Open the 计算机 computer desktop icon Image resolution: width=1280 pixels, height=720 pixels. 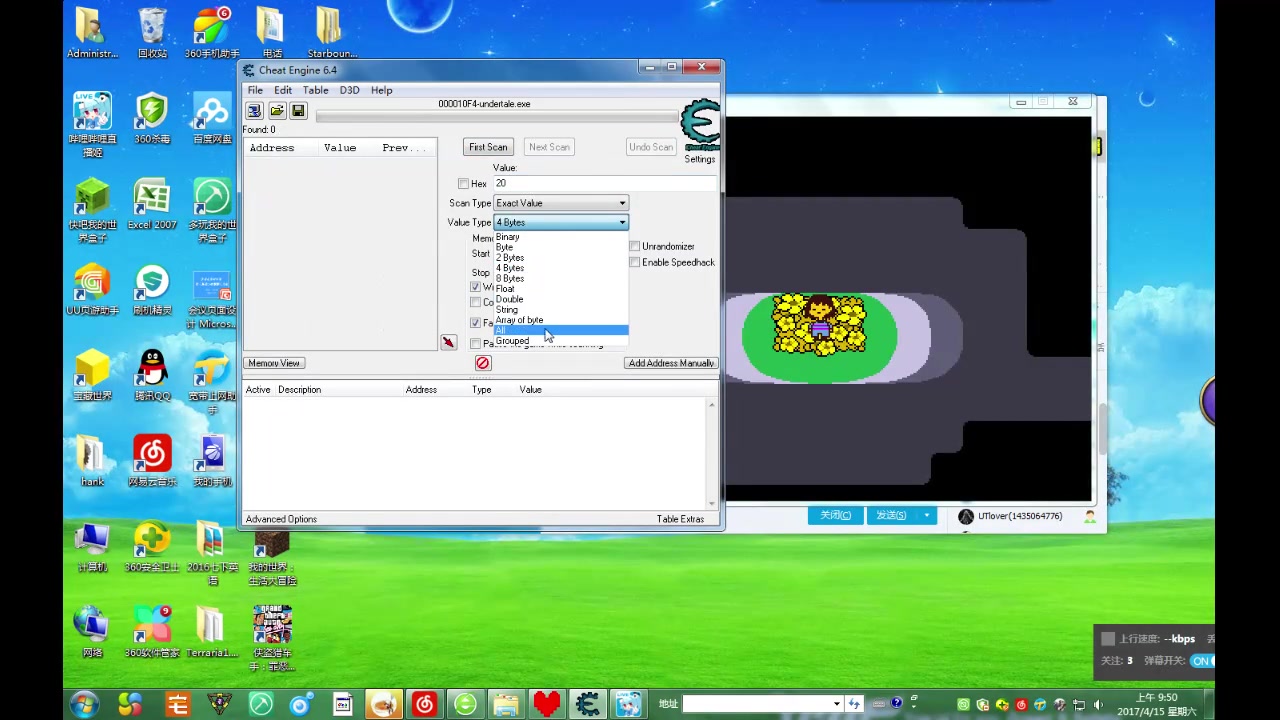click(92, 547)
